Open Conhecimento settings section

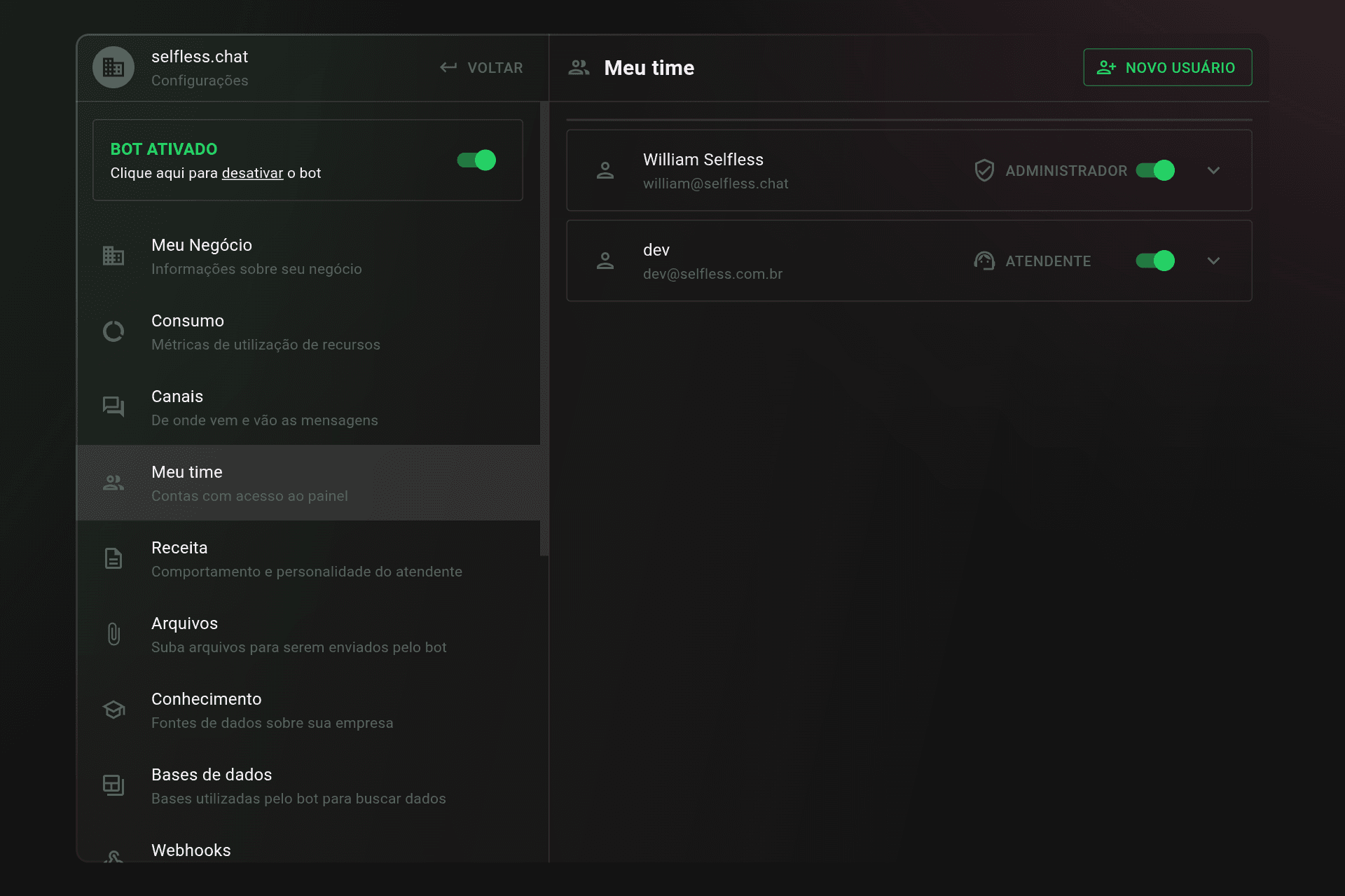pos(308,710)
